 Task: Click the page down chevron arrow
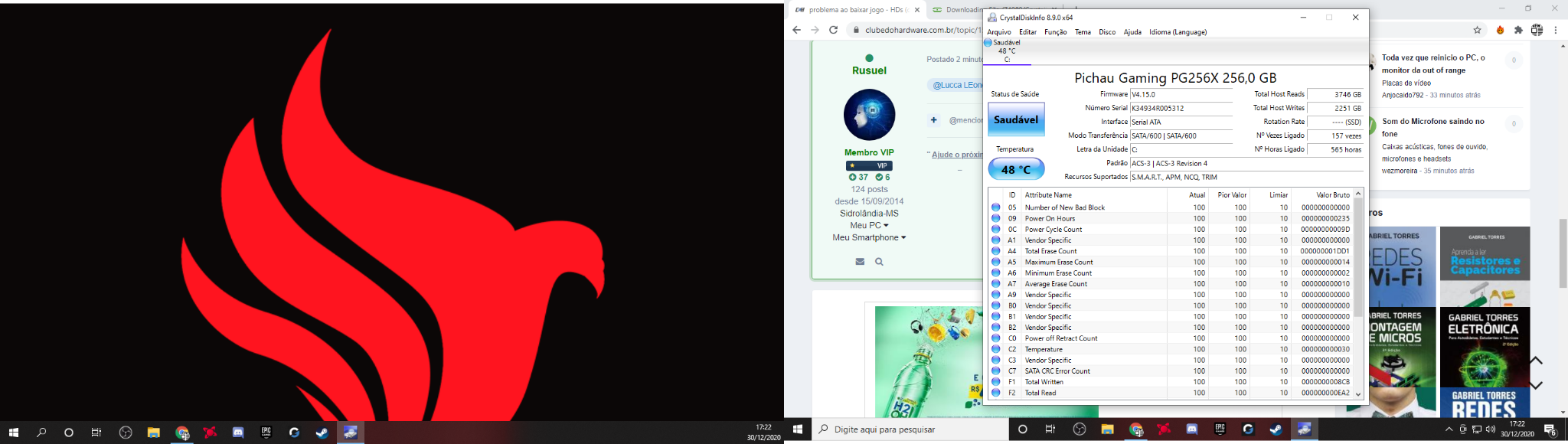1536,385
